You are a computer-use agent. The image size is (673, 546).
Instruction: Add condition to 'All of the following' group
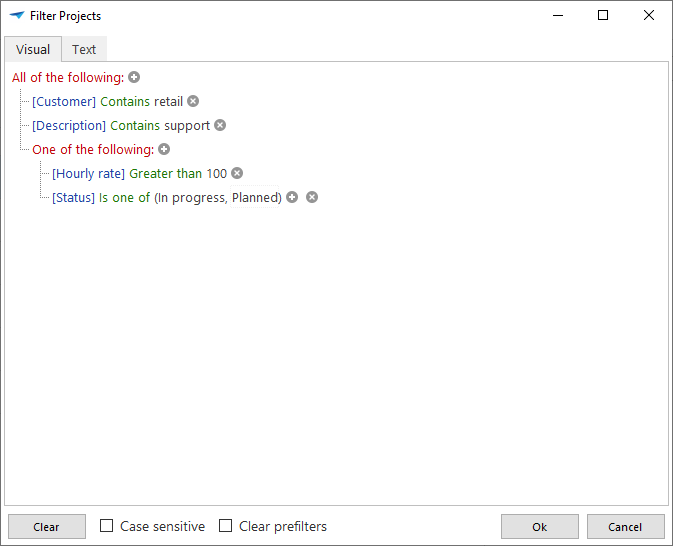[x=134, y=77]
